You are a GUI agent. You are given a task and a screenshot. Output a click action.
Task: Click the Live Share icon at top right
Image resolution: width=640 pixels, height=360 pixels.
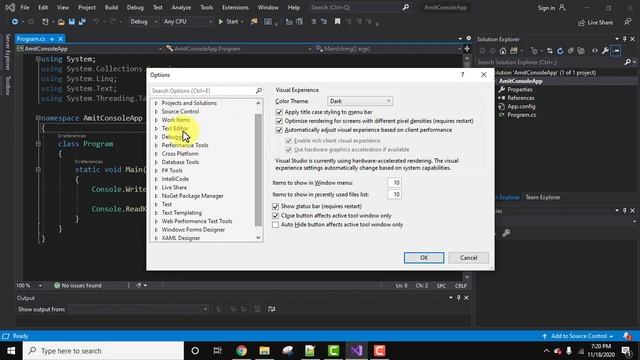point(581,23)
